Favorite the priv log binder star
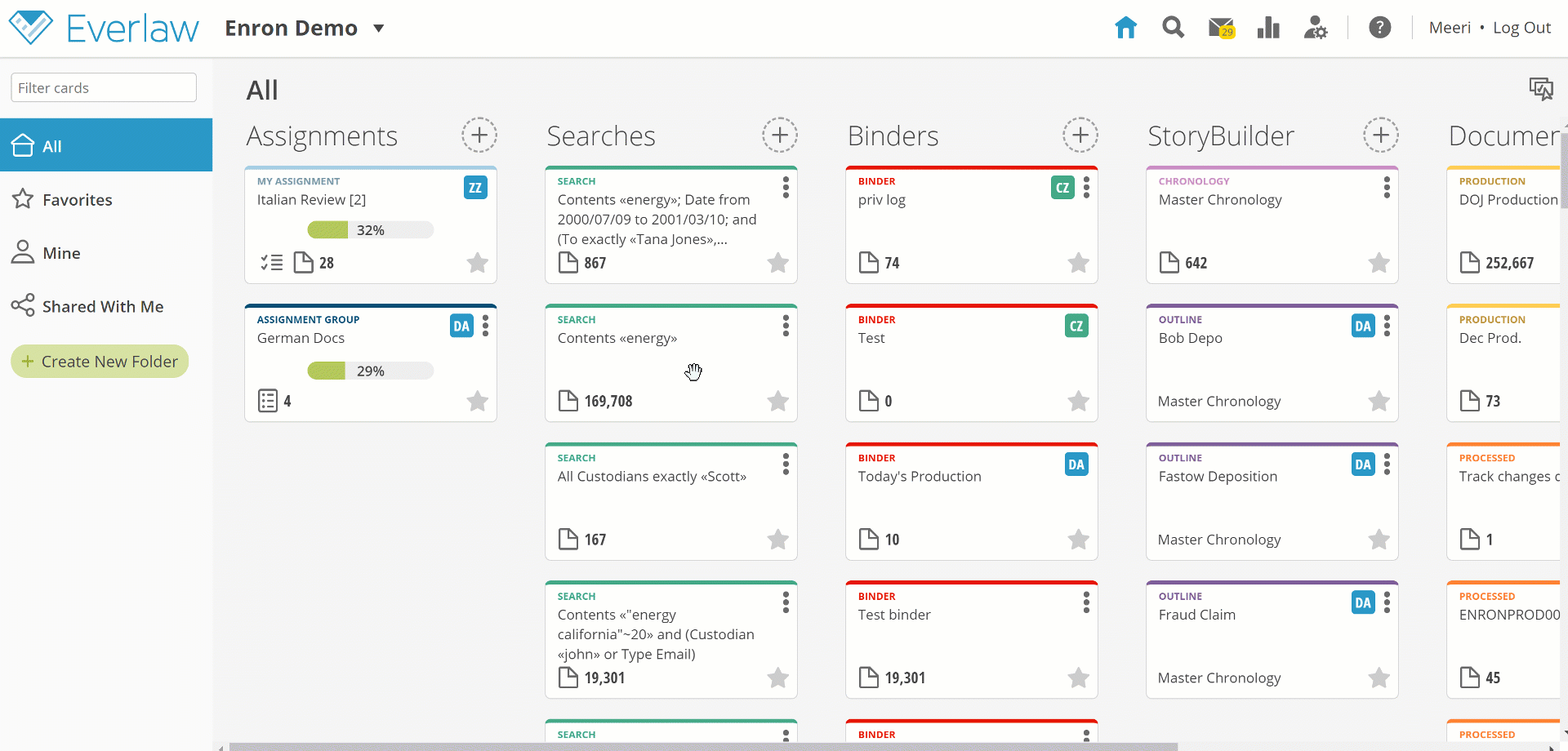 point(1079,262)
